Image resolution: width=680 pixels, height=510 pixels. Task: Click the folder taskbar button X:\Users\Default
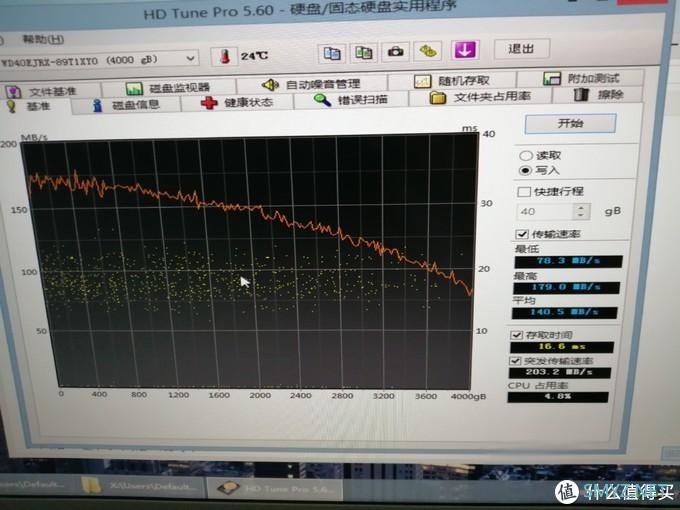click(x=142, y=487)
